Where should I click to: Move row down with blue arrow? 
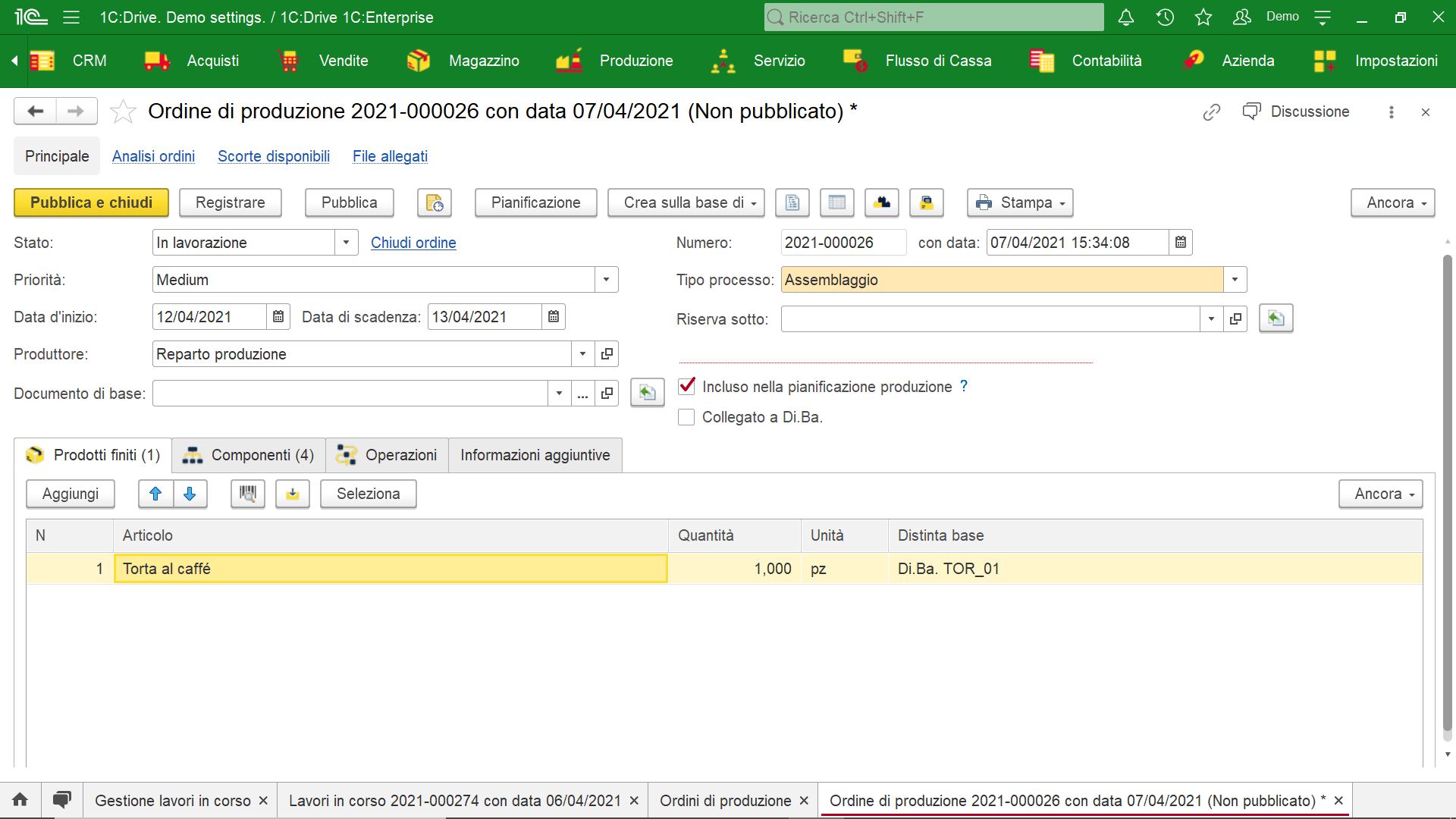tap(190, 494)
